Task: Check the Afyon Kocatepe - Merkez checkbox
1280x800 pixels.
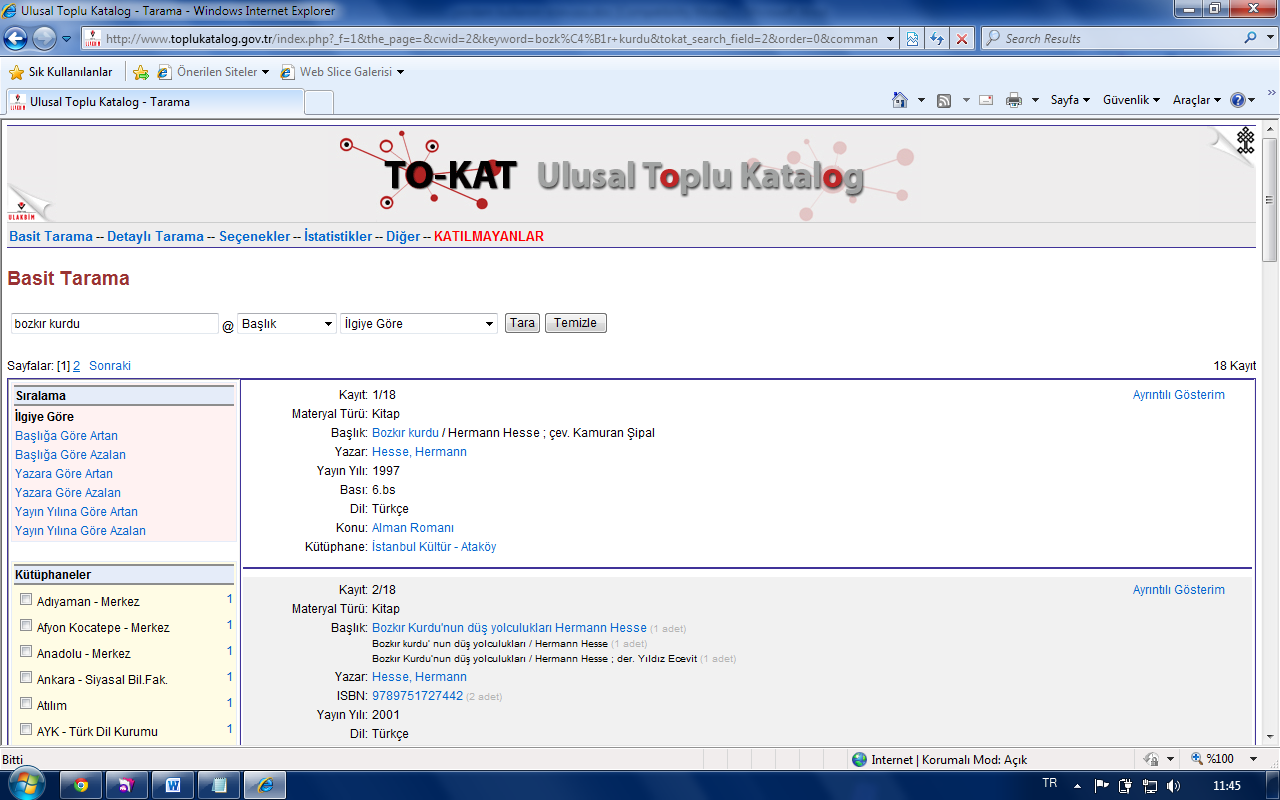Action: 26,625
